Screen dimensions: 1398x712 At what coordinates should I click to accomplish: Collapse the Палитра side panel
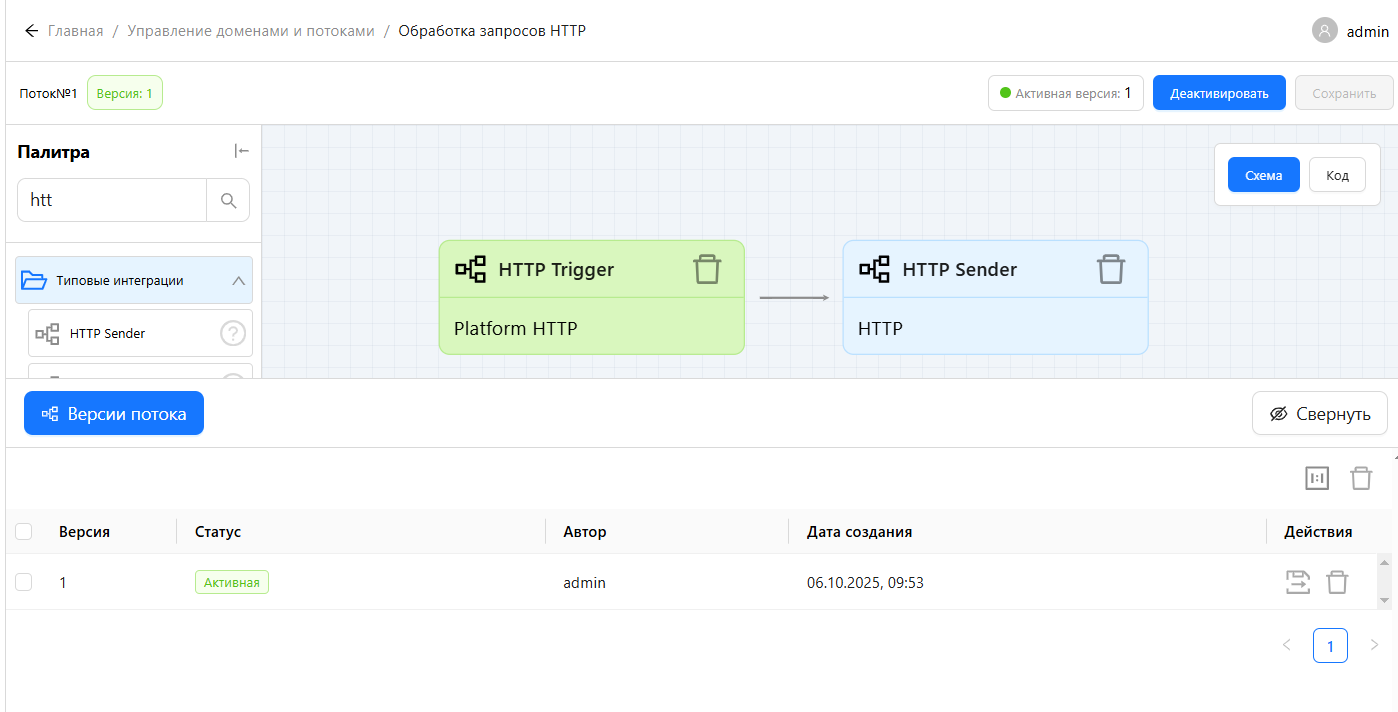coord(241,151)
